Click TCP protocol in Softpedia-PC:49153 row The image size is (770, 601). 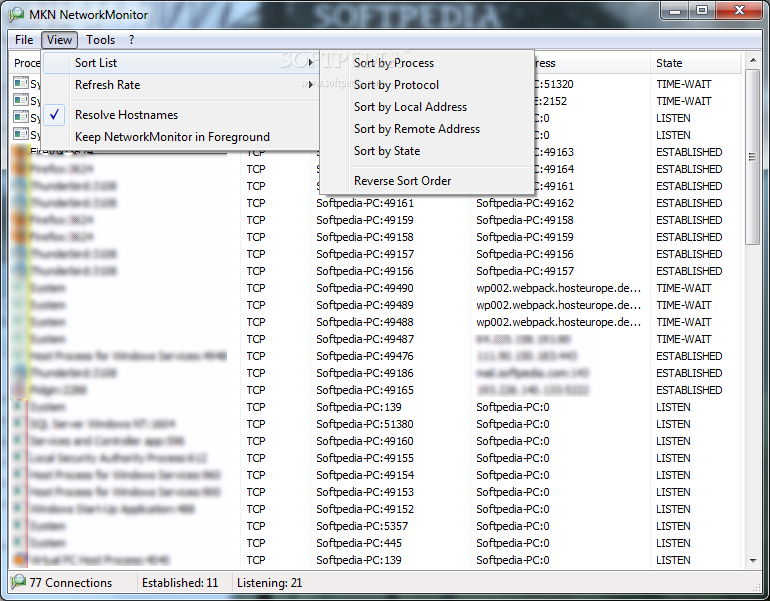[256, 492]
